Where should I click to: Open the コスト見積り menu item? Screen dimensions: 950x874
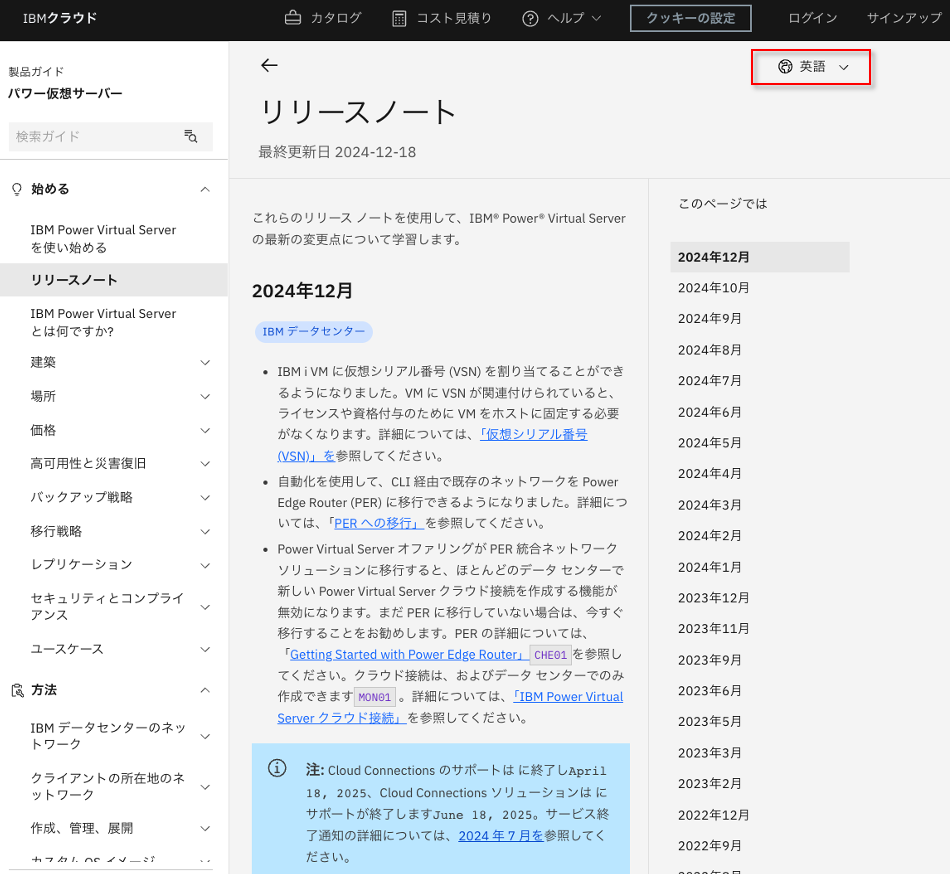pos(442,18)
